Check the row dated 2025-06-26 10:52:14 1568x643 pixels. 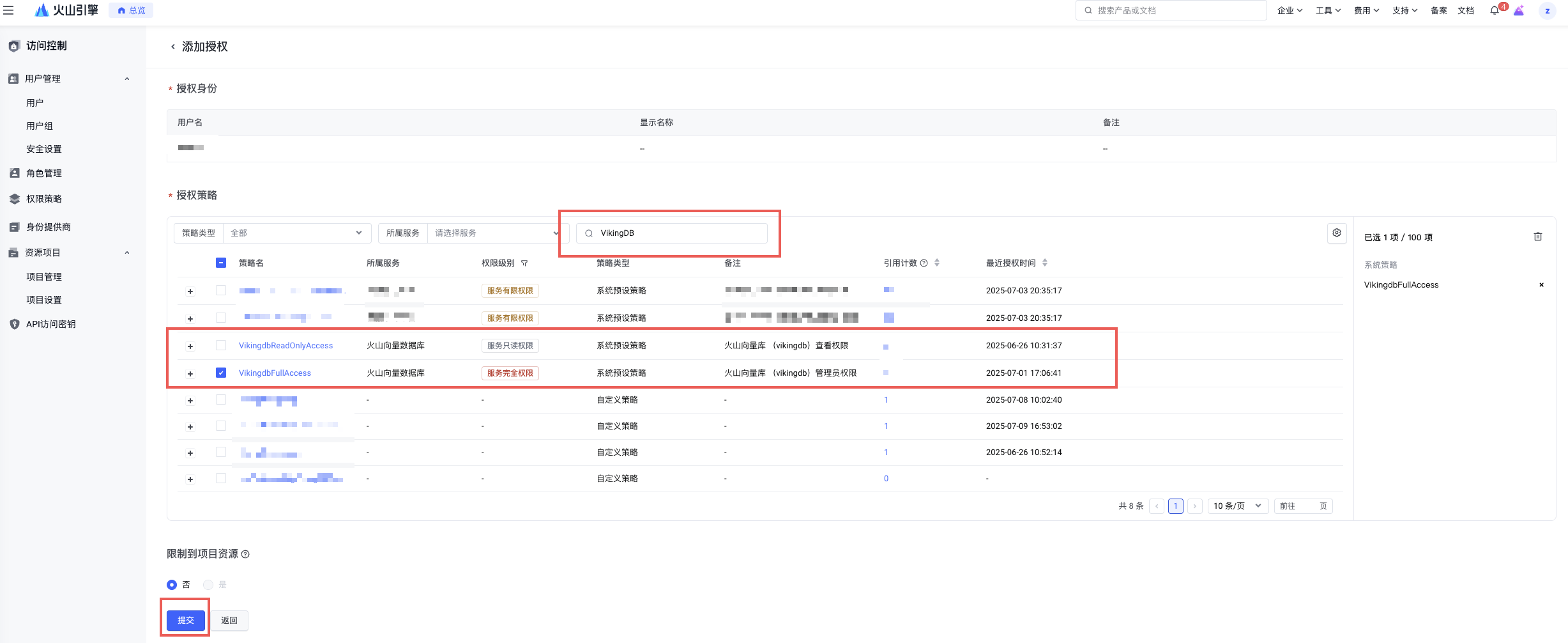coord(221,452)
